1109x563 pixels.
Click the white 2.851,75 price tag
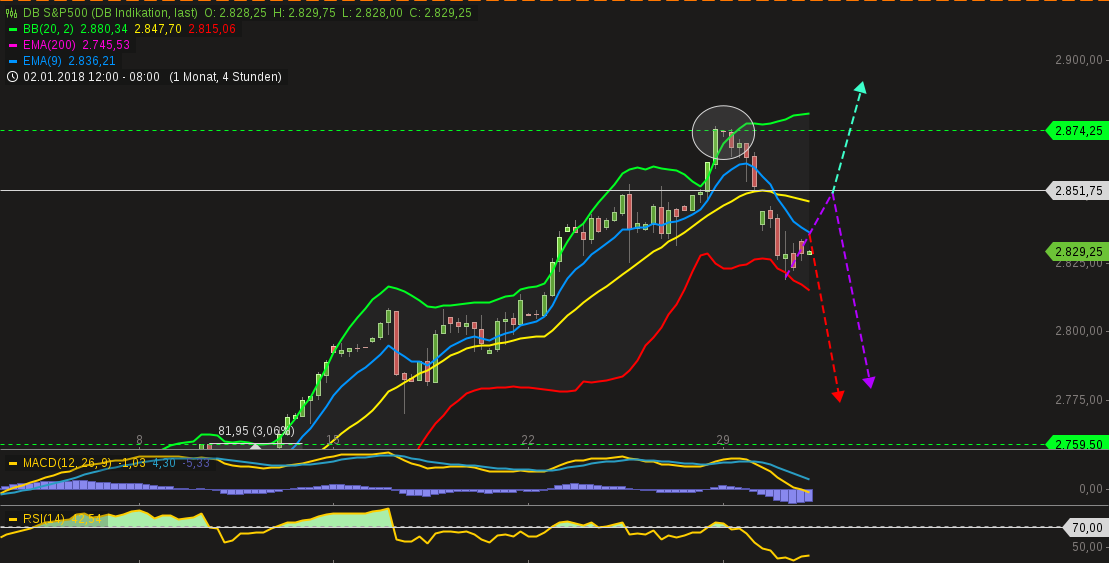tap(1077, 191)
